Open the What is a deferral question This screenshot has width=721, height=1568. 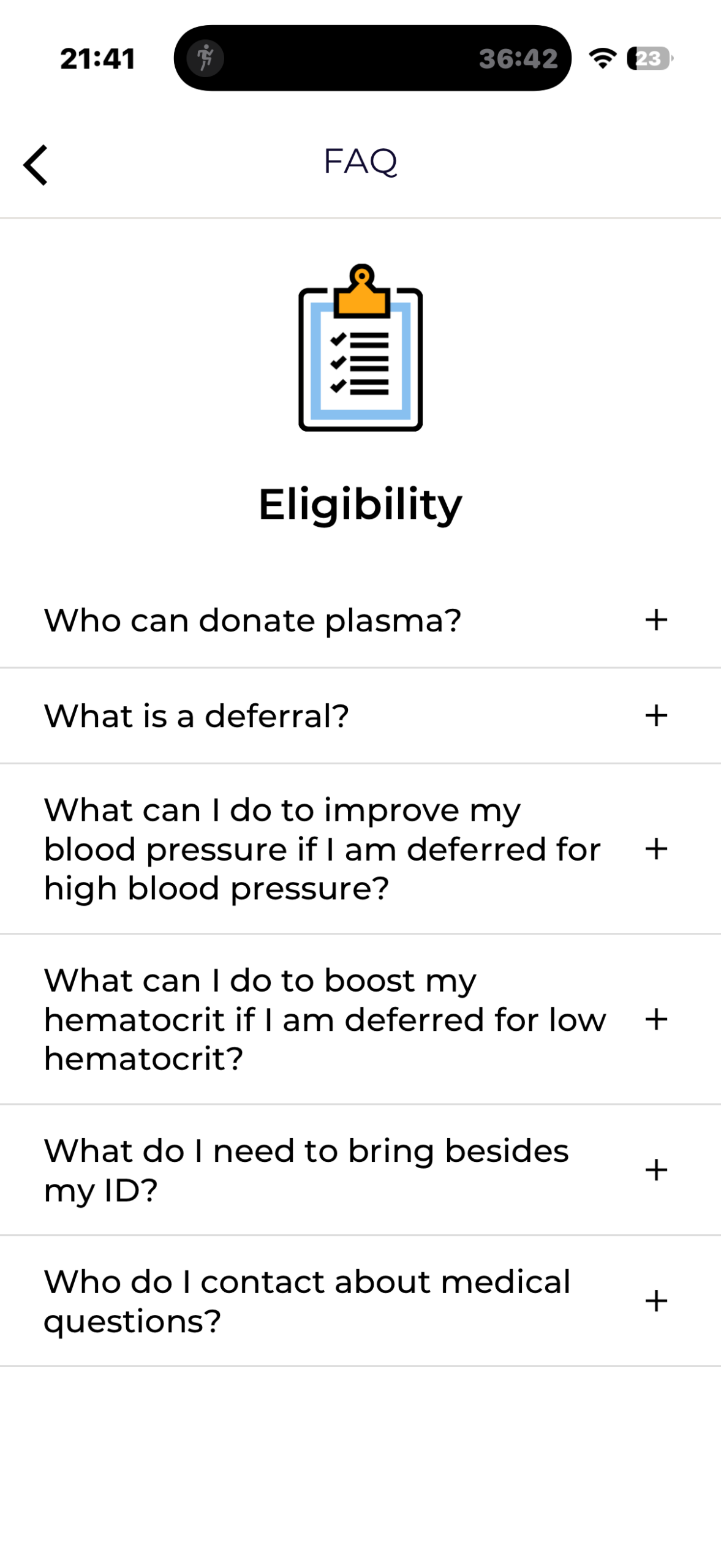[360, 716]
